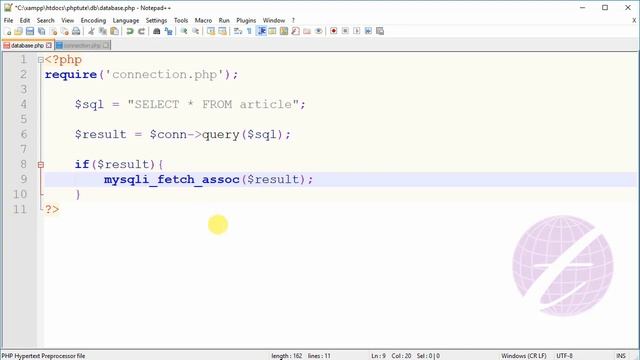Open the Window menu

point(273,20)
